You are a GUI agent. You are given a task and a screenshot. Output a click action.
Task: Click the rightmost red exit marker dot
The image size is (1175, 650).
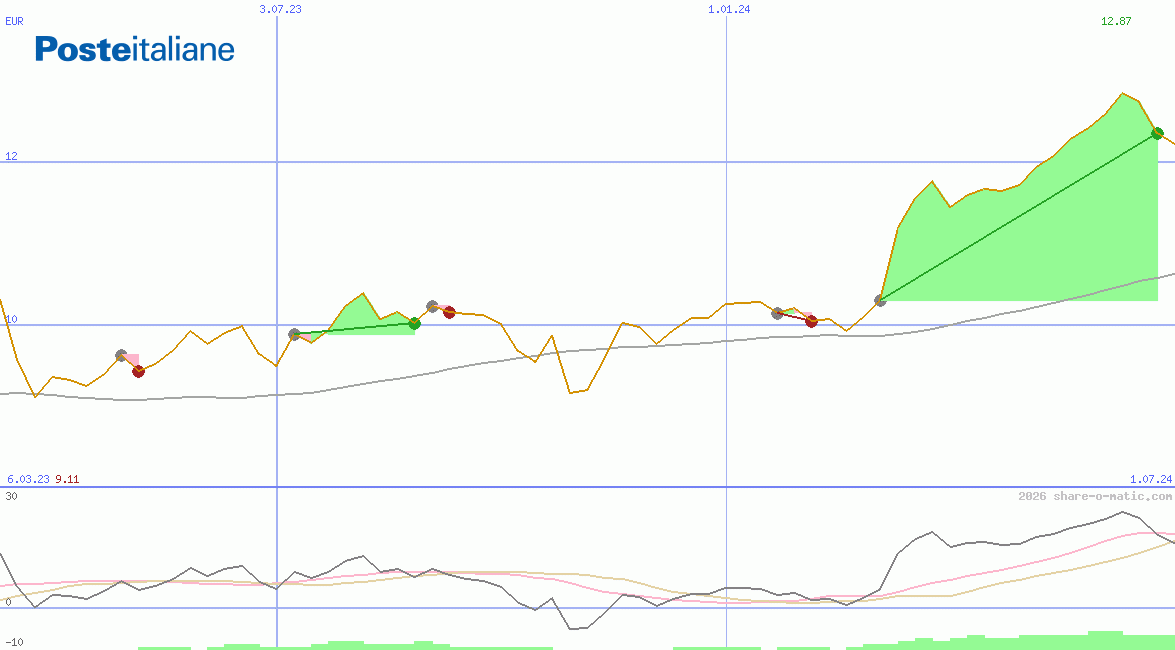pos(811,321)
